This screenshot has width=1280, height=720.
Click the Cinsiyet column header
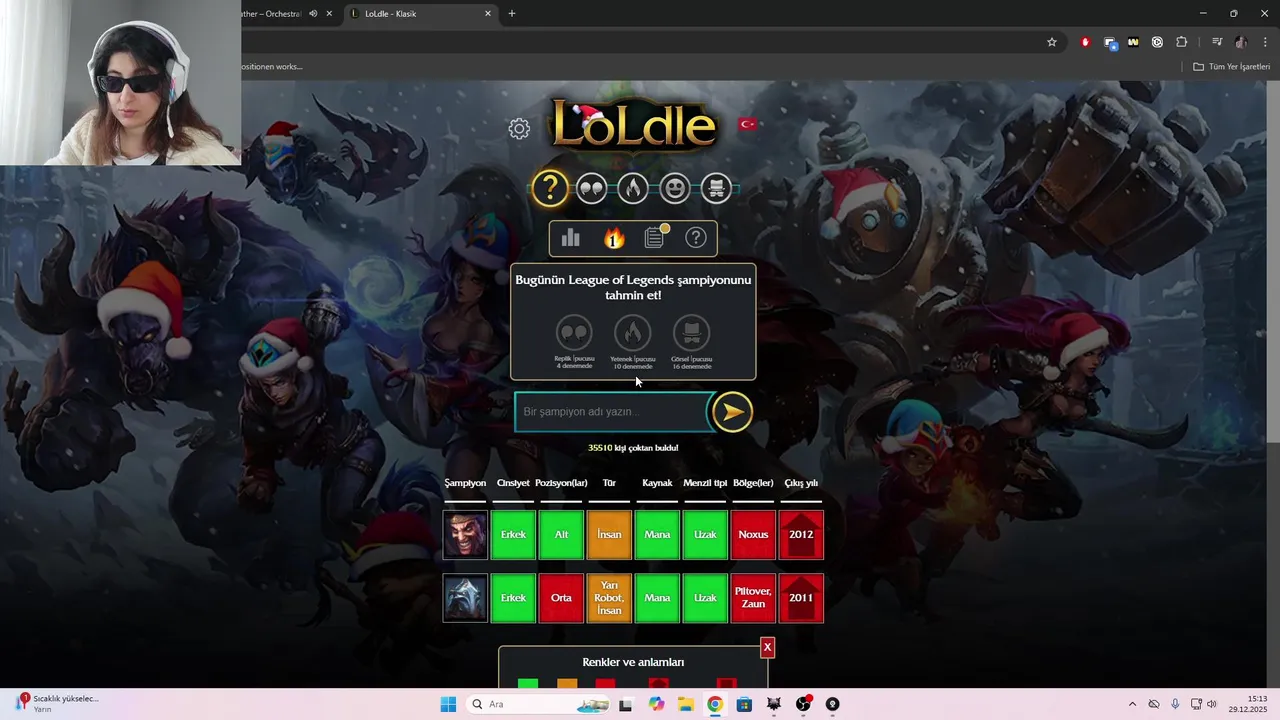point(513,483)
